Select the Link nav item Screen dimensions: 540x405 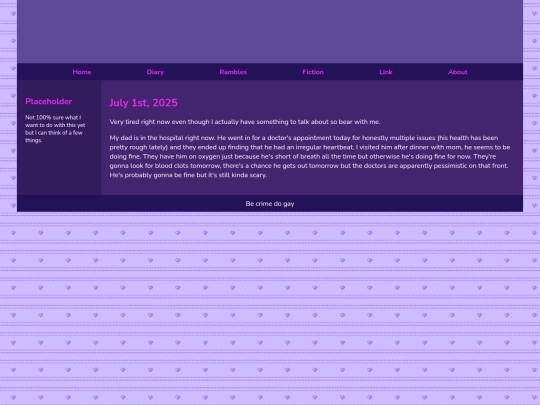click(x=385, y=72)
